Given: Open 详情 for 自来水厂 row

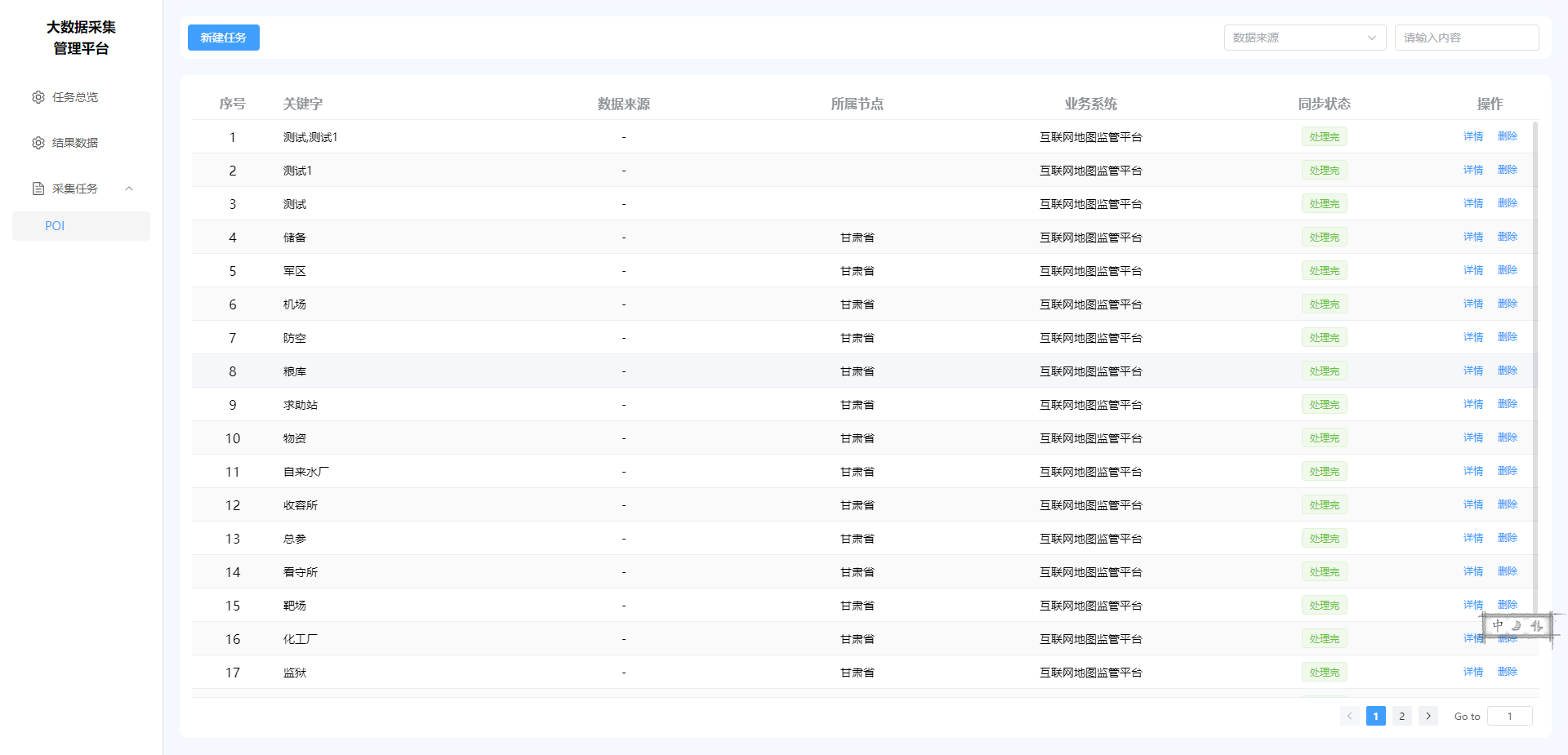Looking at the screenshot, I should (1473, 471).
